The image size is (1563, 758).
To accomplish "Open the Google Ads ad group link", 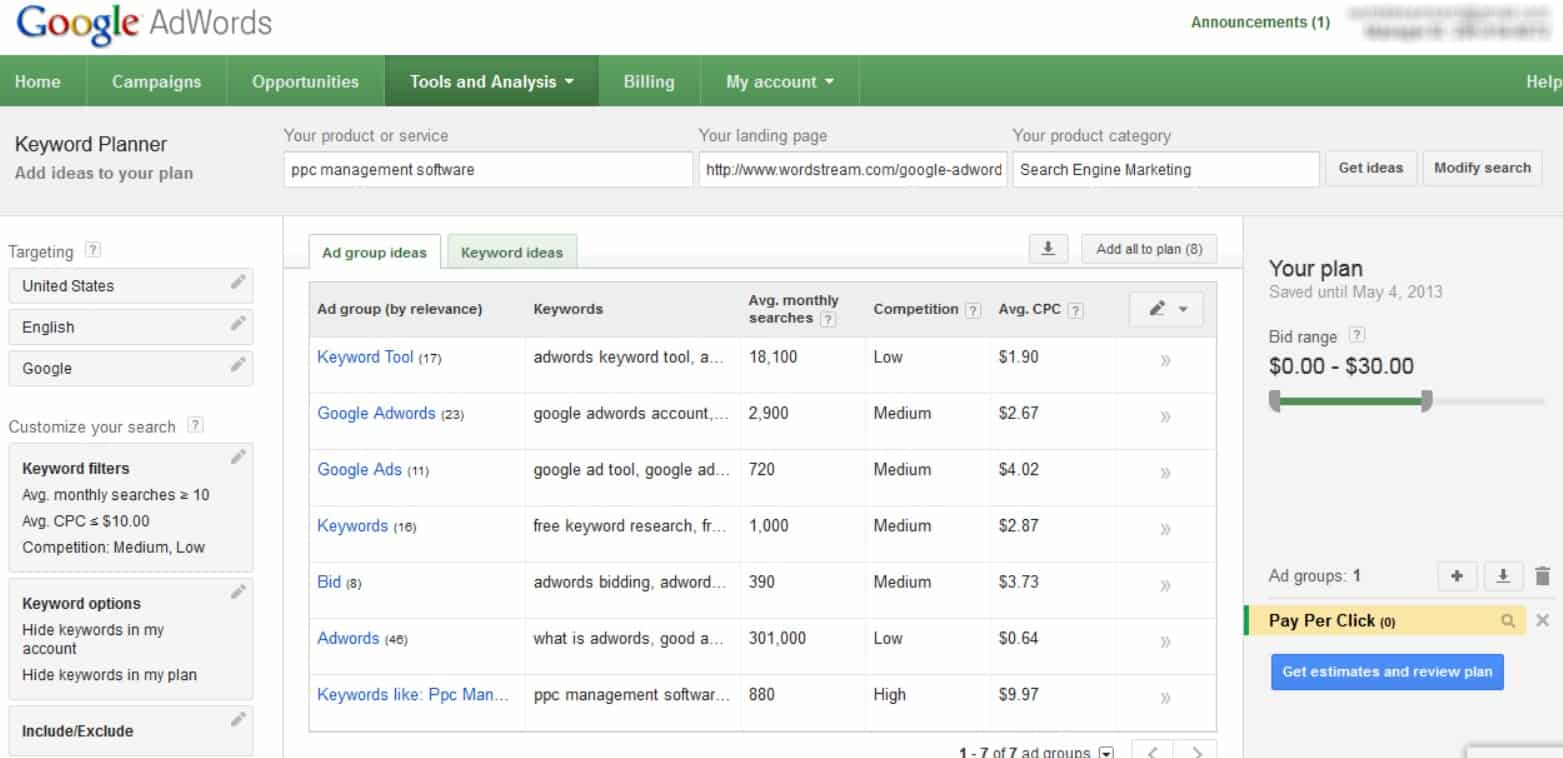I will click(x=359, y=469).
